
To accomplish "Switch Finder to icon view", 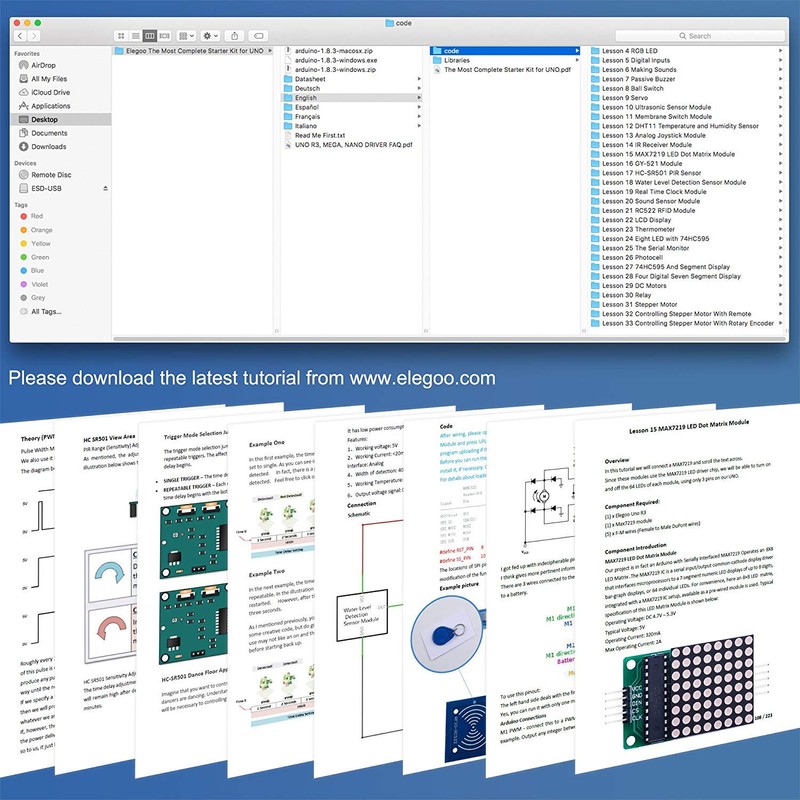I will pyautogui.click(x=120, y=35).
